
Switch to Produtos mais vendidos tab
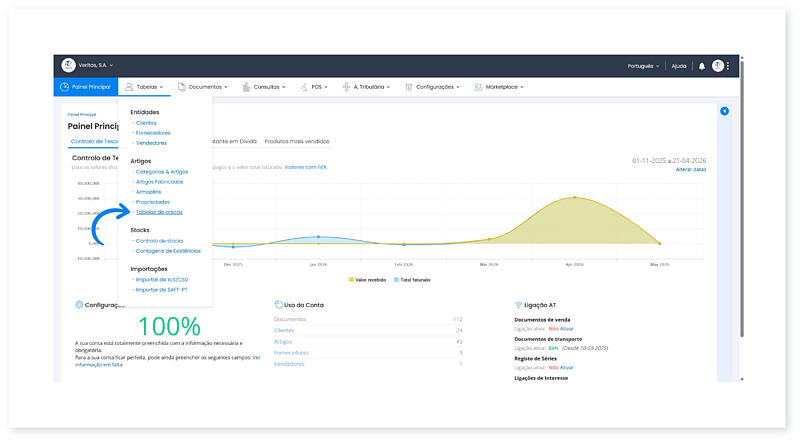click(x=296, y=141)
